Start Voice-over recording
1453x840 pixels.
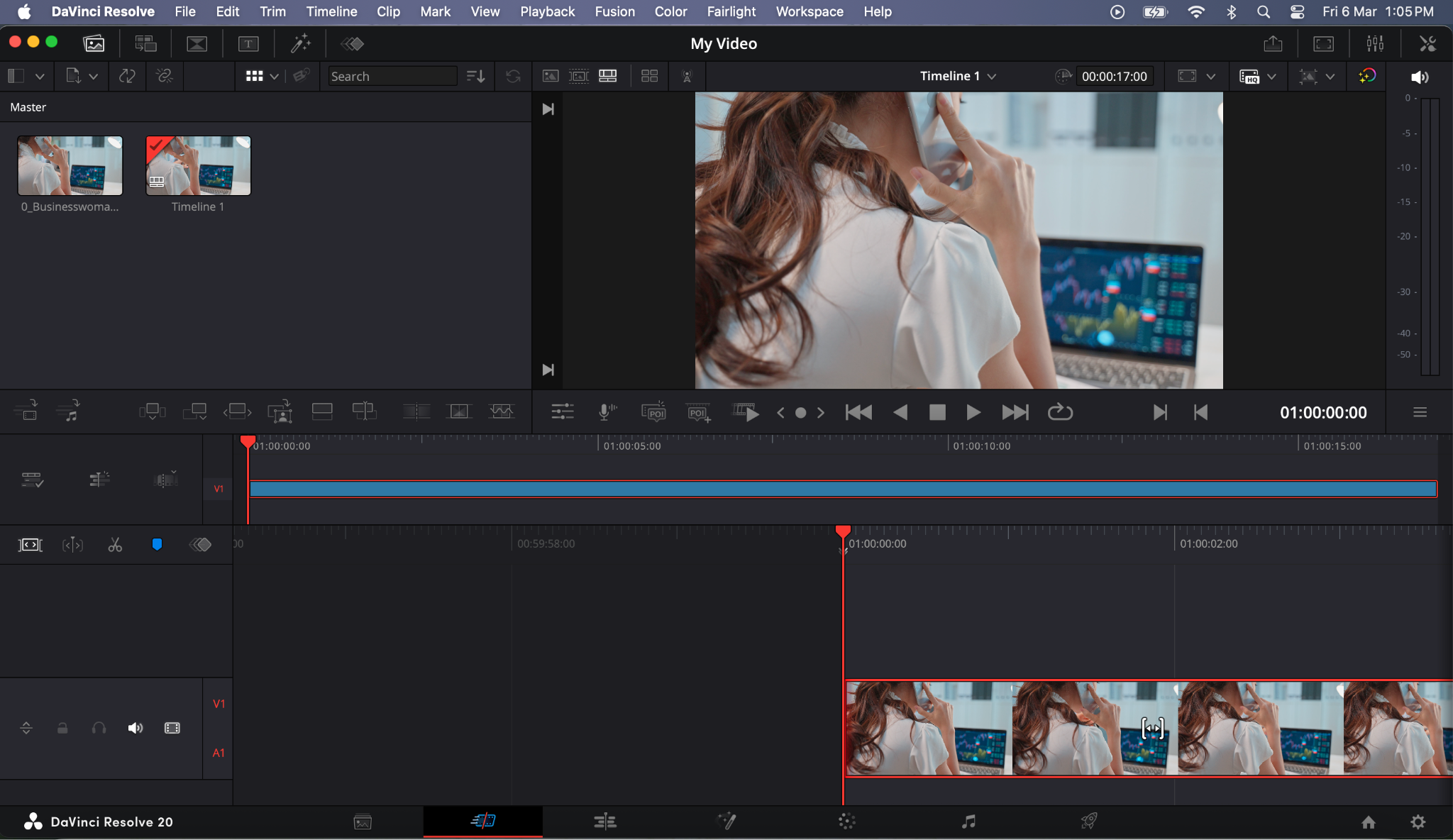tap(607, 411)
